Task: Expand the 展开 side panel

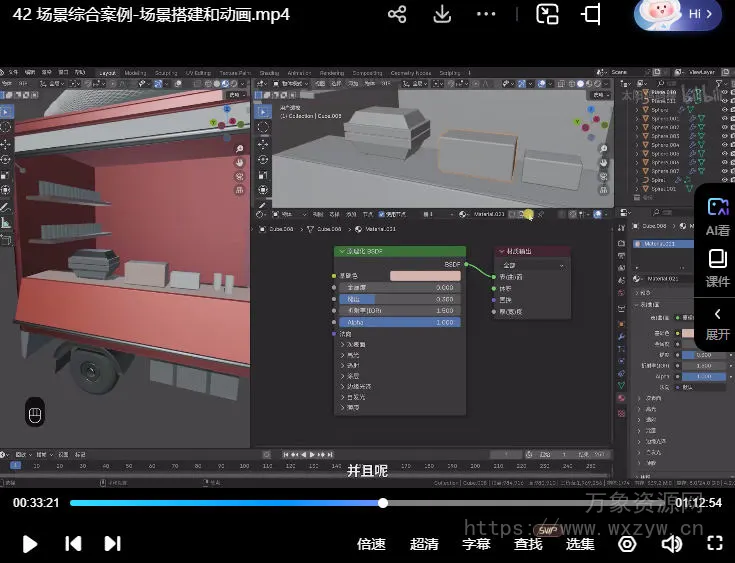Action: click(717, 322)
